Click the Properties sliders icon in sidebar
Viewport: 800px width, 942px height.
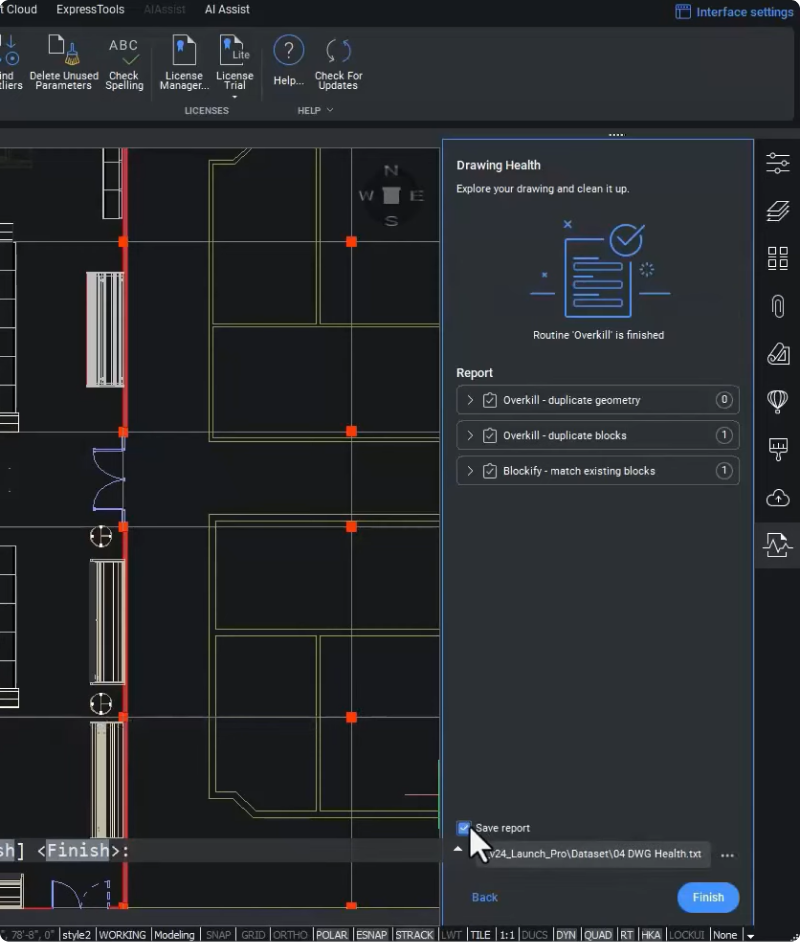click(777, 163)
